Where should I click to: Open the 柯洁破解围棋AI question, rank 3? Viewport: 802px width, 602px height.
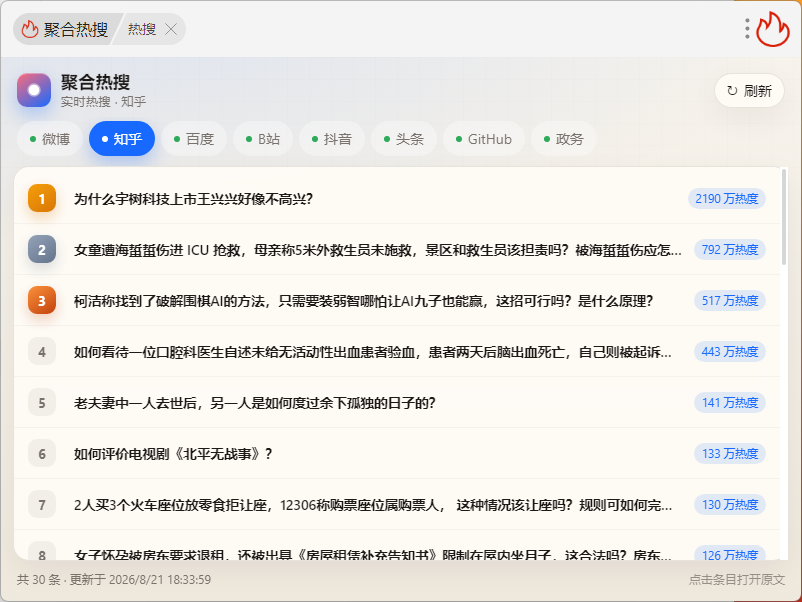point(397,301)
